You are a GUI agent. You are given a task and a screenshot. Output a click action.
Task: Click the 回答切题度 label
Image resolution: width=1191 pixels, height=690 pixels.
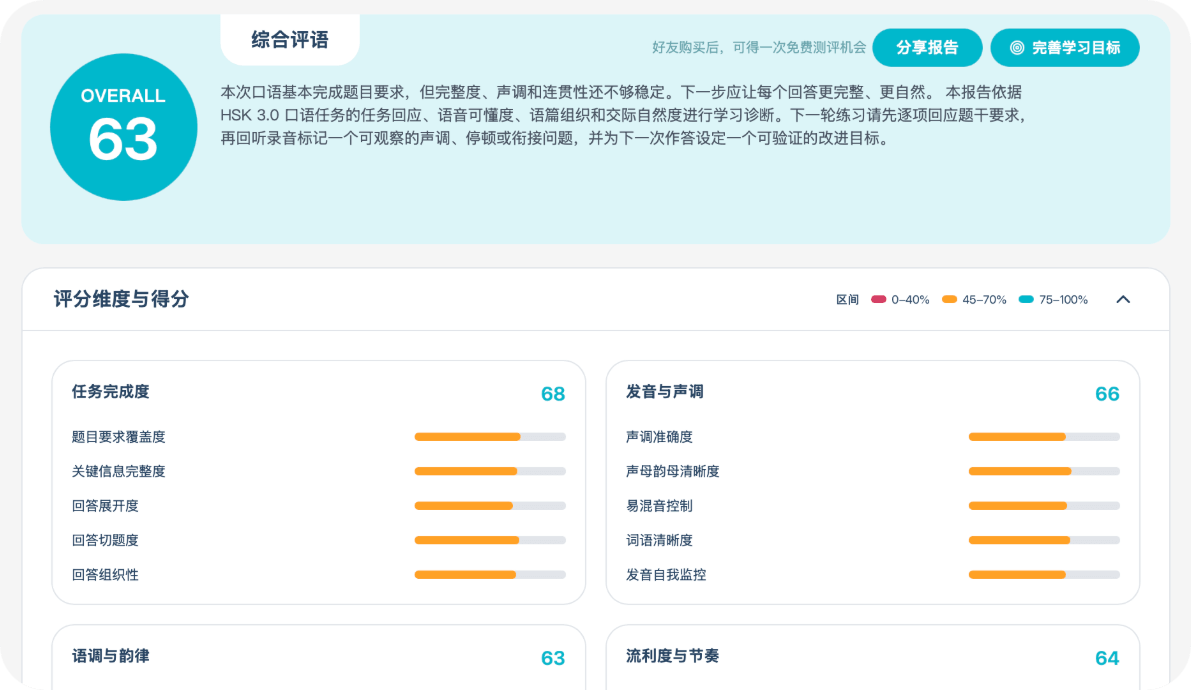click(105, 540)
